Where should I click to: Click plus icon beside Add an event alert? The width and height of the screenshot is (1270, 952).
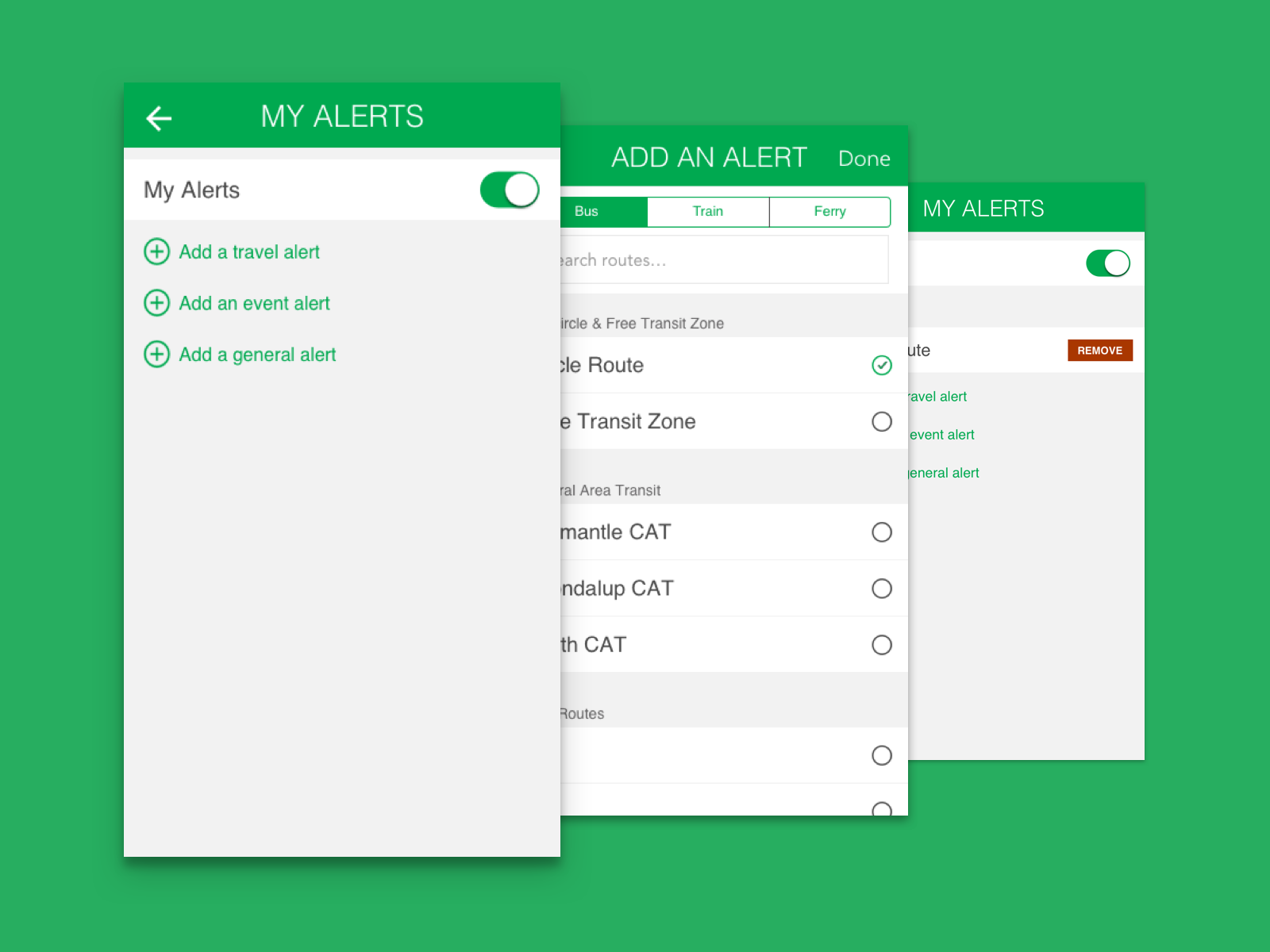click(x=156, y=303)
